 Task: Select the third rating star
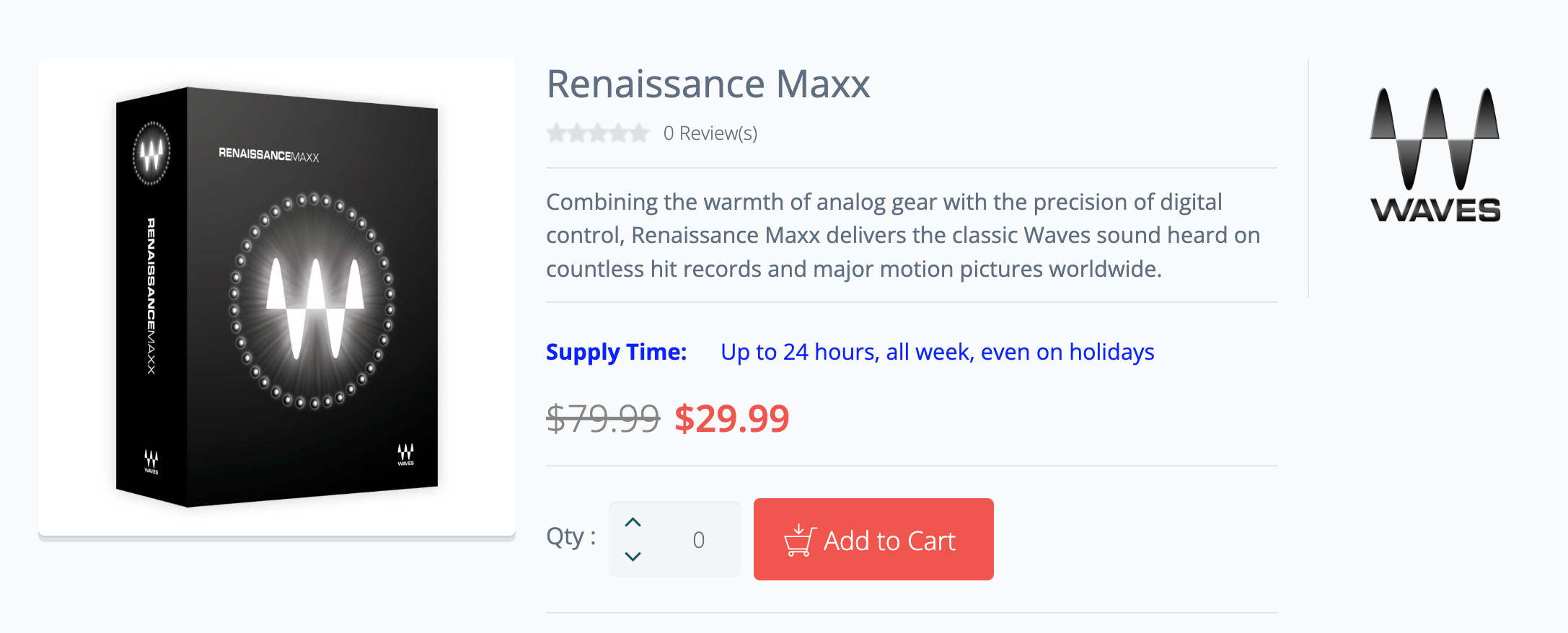point(598,133)
